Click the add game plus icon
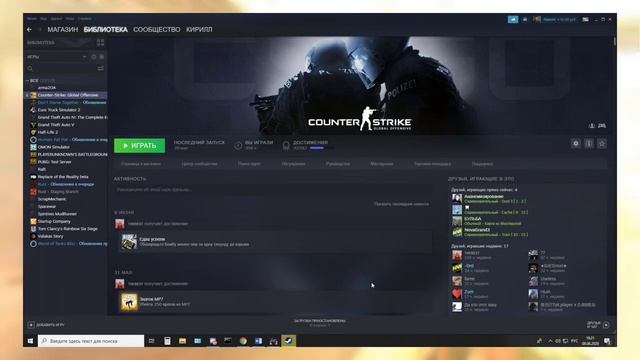Viewport: 640px width, 360px height. click(31, 325)
